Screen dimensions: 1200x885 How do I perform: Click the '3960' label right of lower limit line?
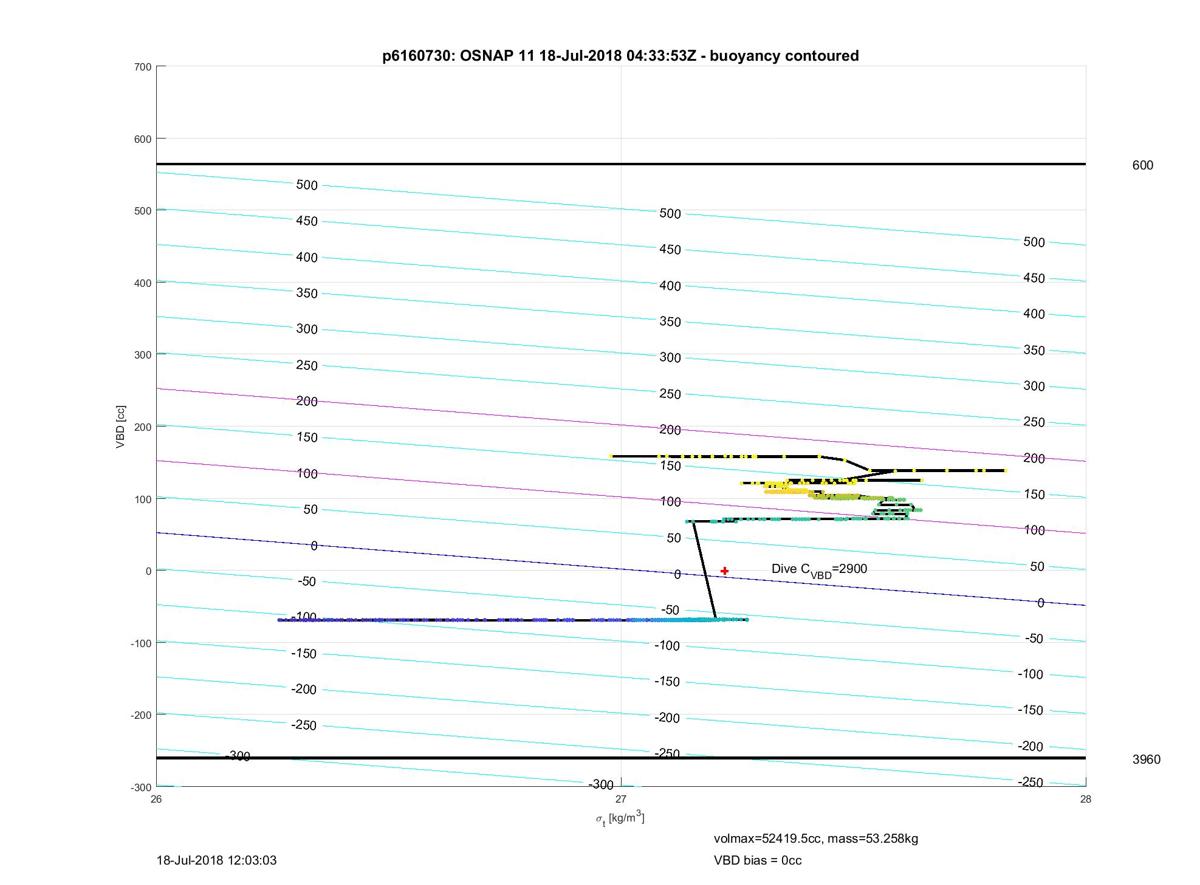click(x=1146, y=759)
